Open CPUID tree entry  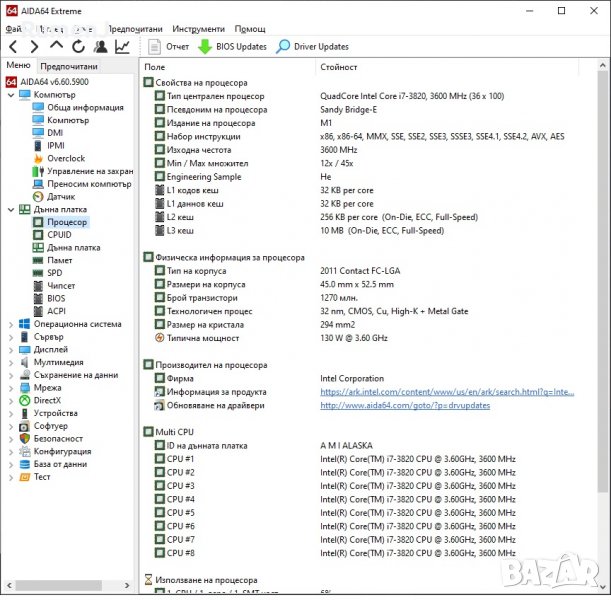[59, 235]
